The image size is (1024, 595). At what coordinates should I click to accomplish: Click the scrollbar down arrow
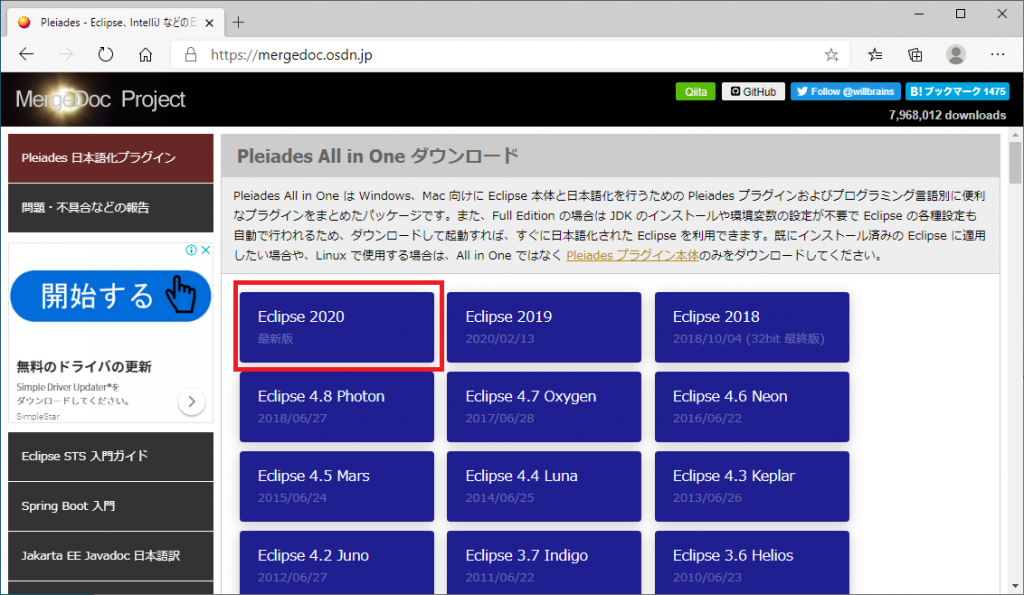[x=1015, y=586]
